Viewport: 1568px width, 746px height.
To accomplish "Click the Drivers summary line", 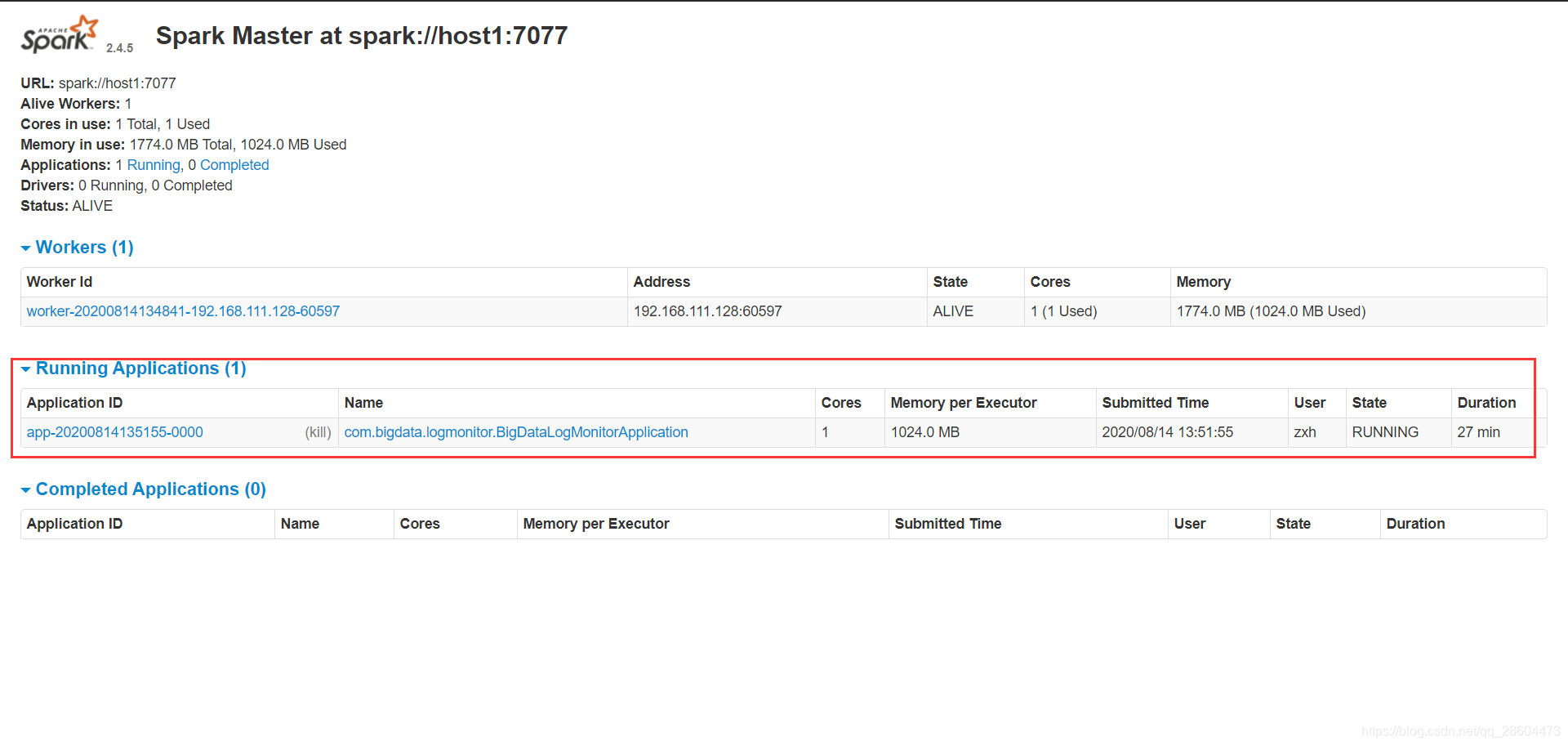I will pyautogui.click(x=127, y=185).
